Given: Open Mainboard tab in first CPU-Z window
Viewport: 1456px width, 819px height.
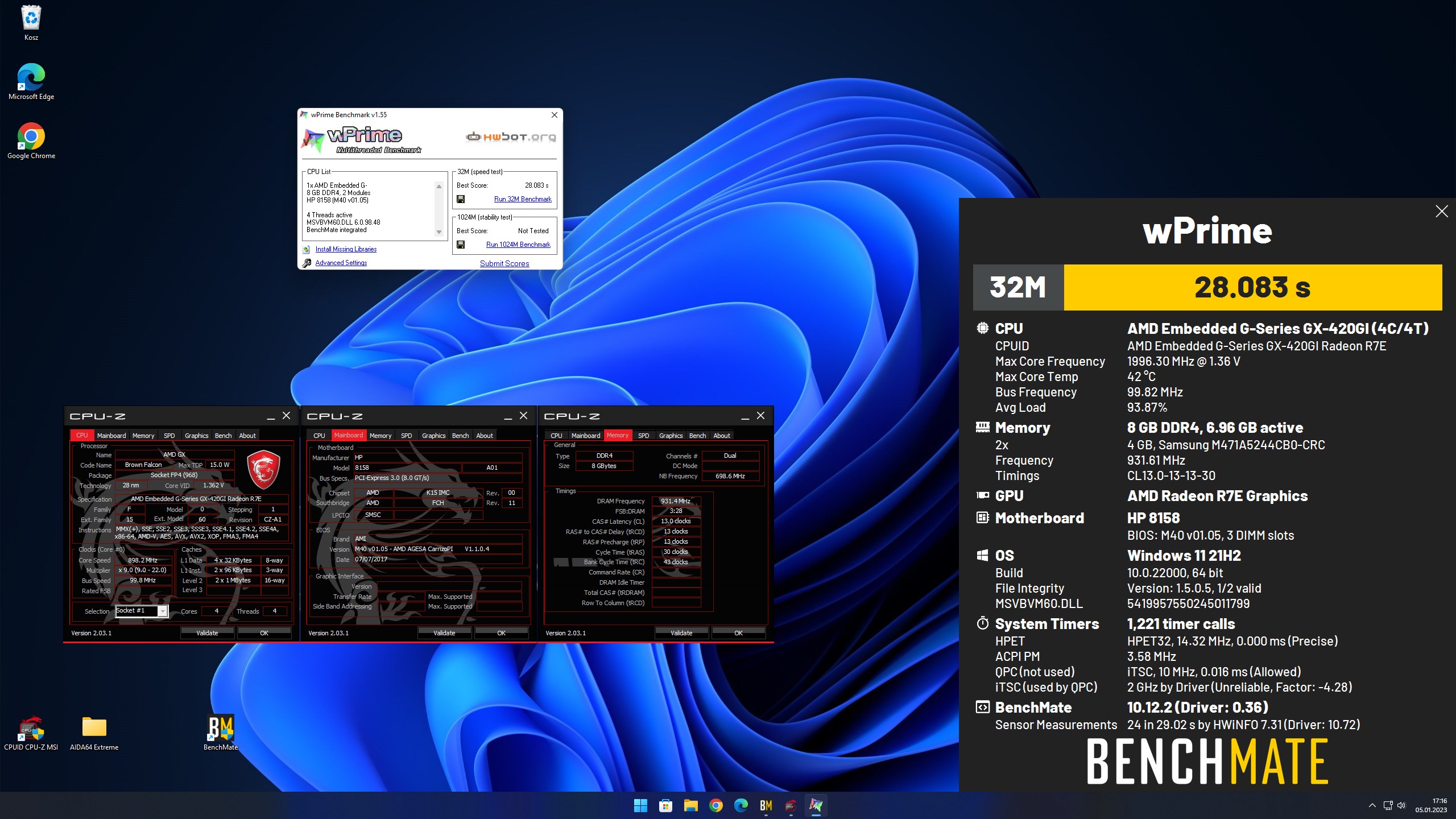Looking at the screenshot, I should click(x=111, y=436).
